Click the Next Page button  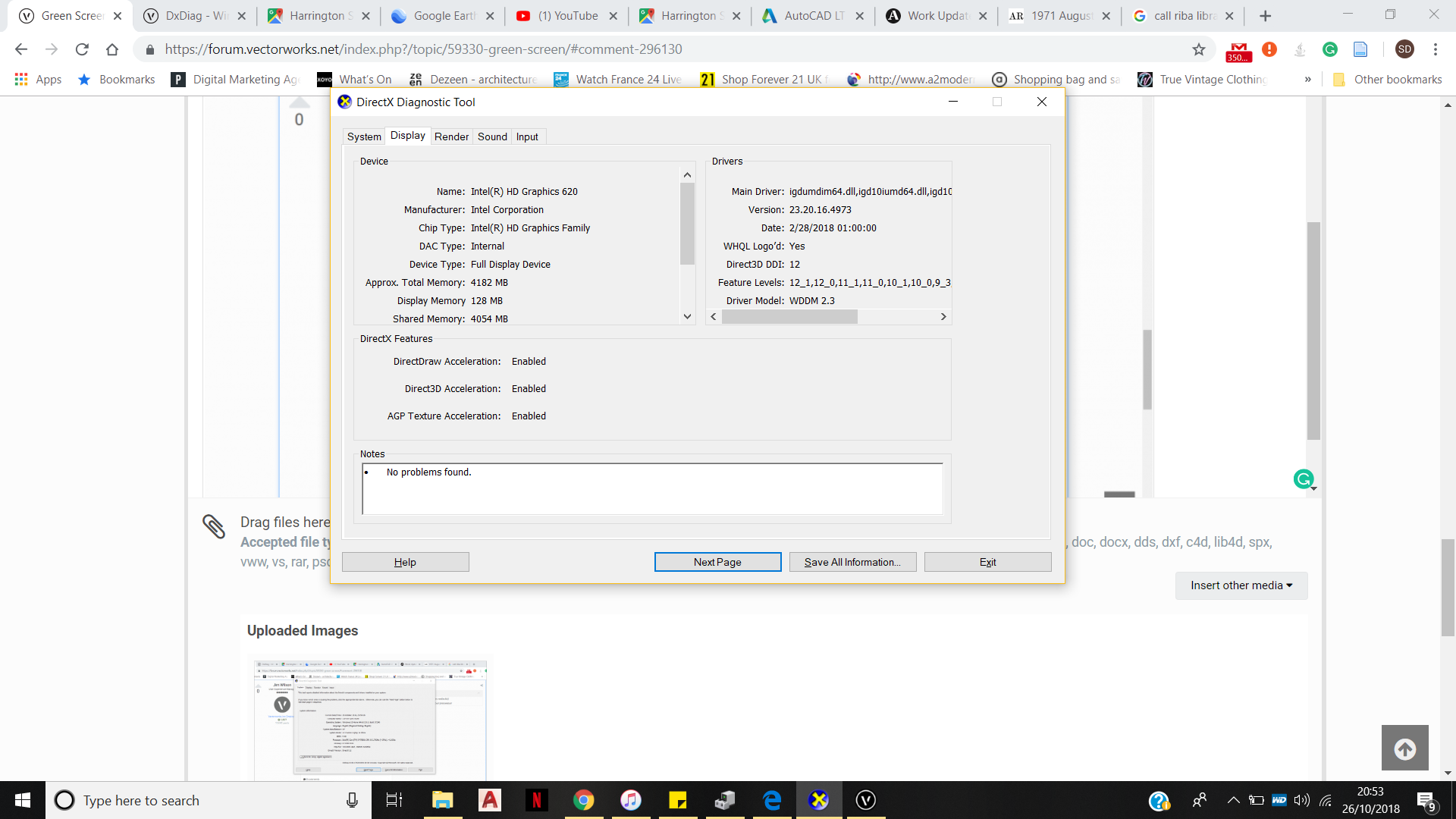tap(717, 562)
